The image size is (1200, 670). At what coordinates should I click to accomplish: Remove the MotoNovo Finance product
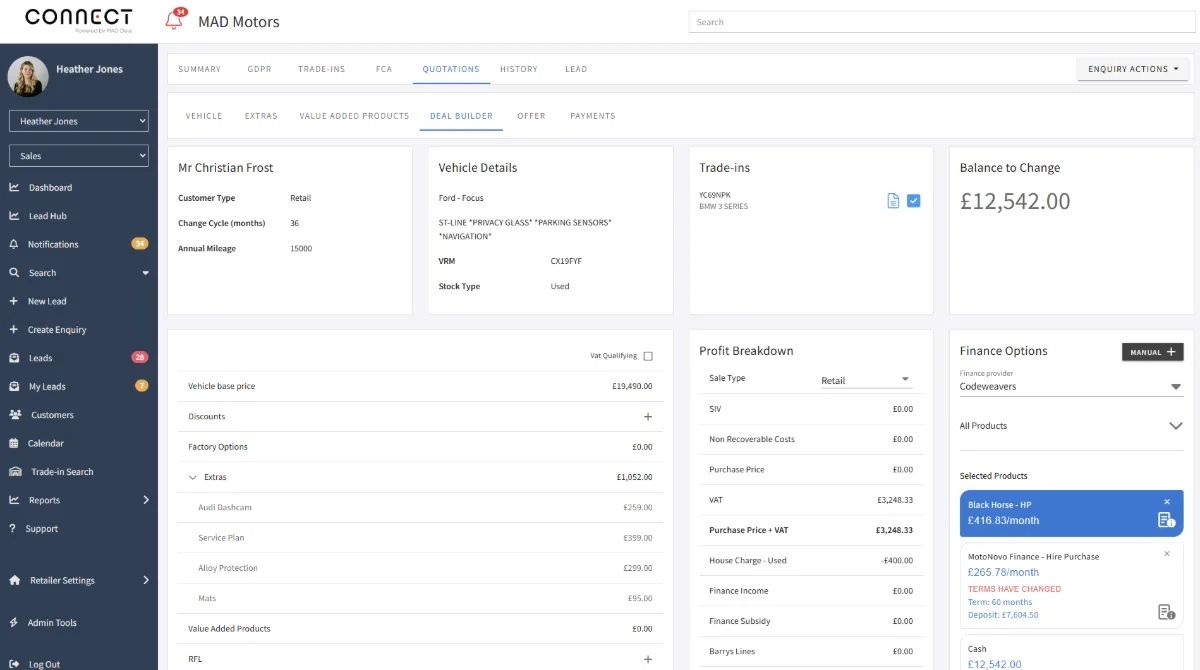tap(1167, 553)
